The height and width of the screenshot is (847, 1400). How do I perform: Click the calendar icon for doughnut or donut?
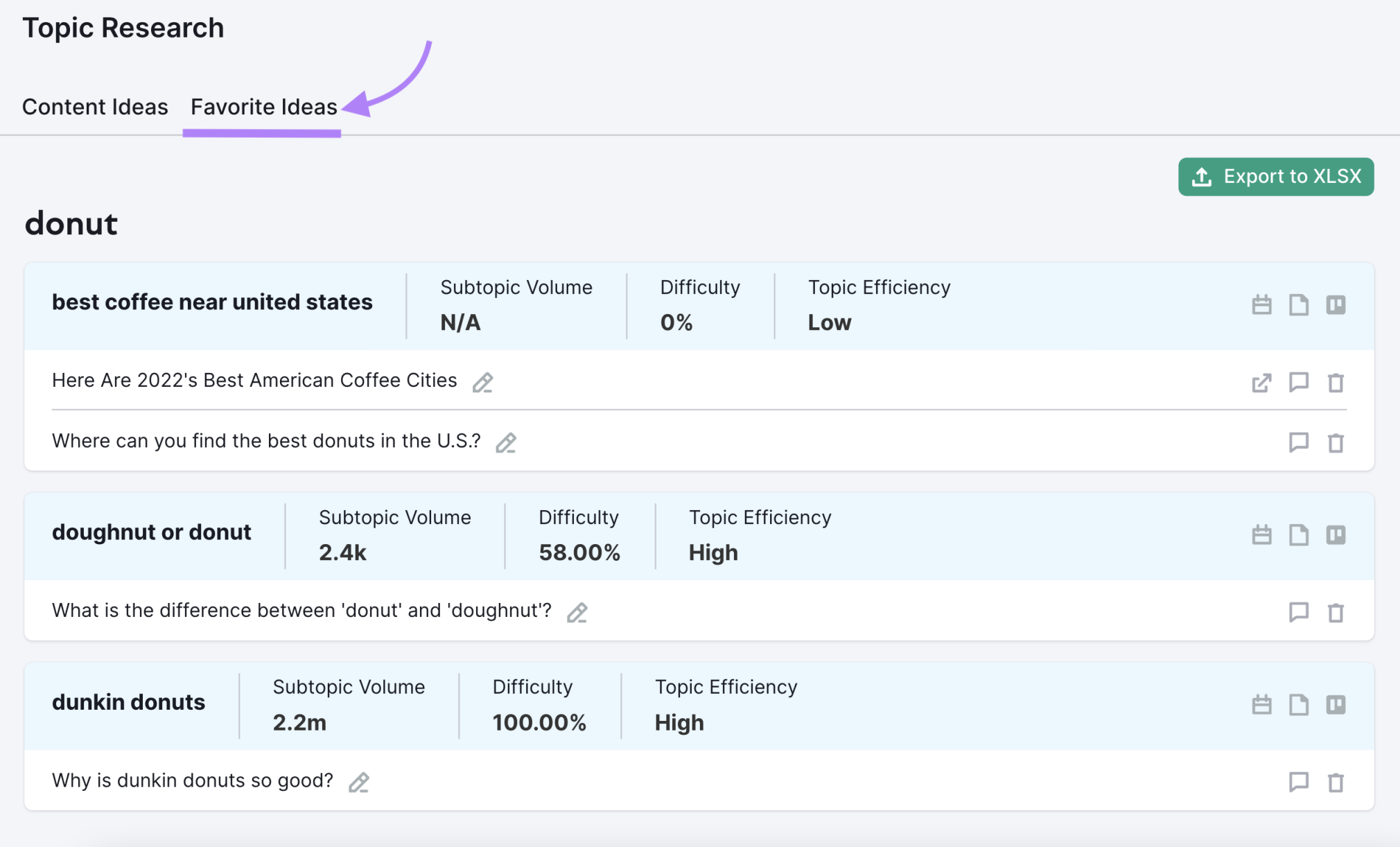[x=1261, y=534]
